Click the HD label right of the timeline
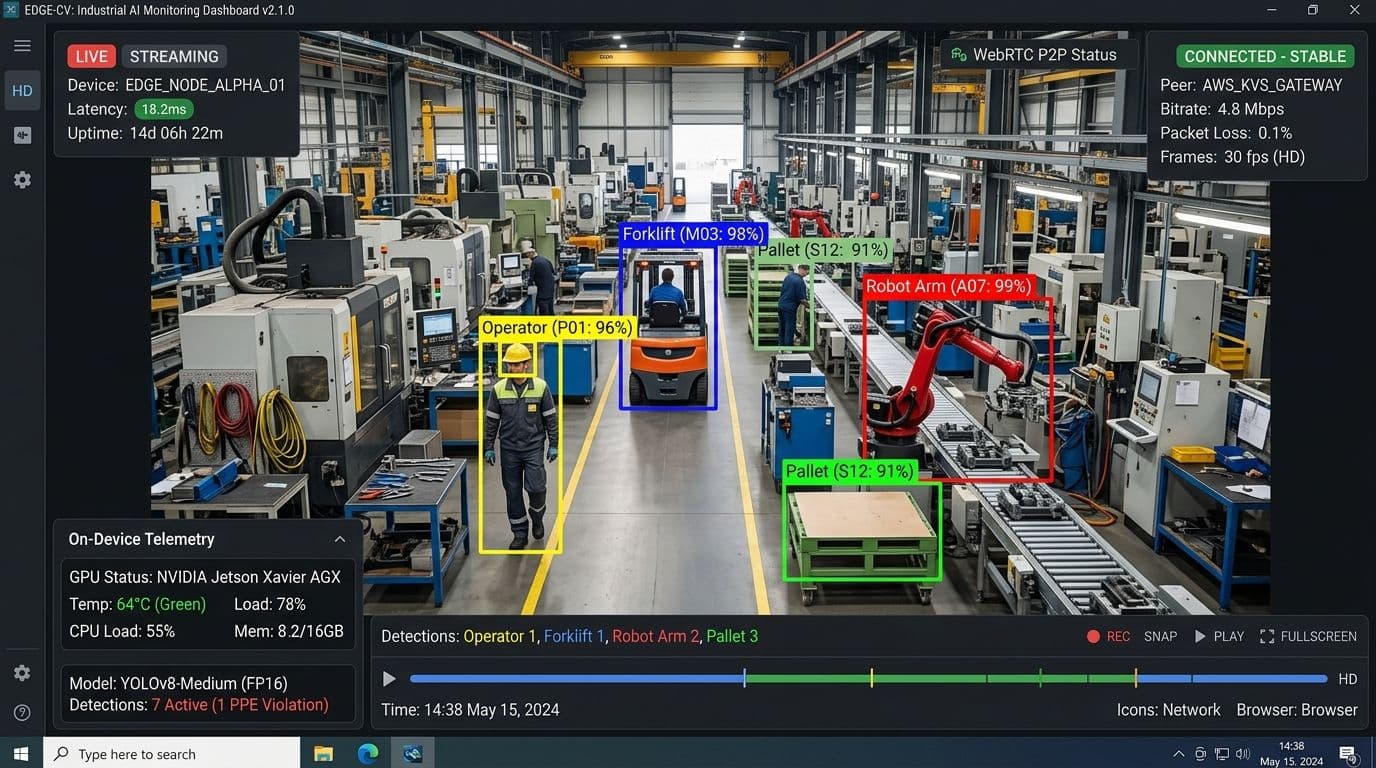Viewport: 1376px width, 768px height. point(1348,679)
